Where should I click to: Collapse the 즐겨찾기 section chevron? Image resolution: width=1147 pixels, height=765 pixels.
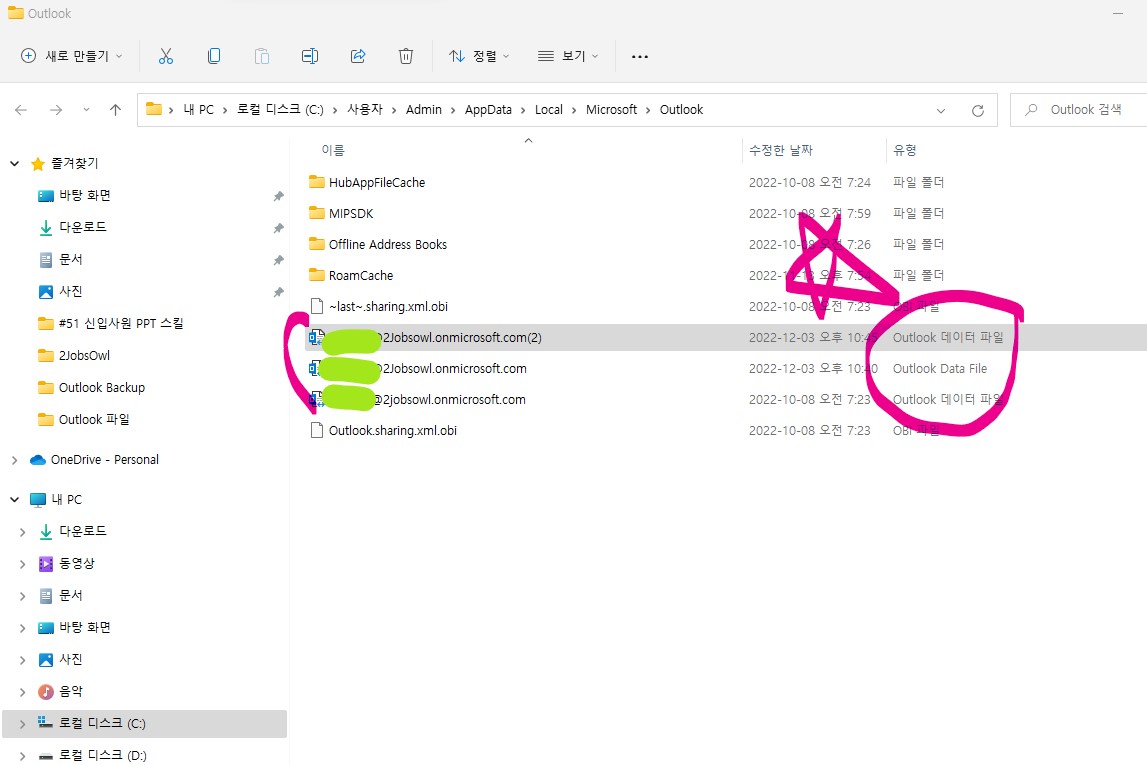click(x=14, y=163)
